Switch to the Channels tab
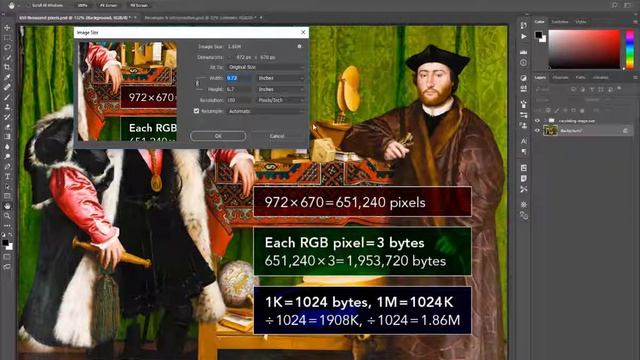 [560, 77]
